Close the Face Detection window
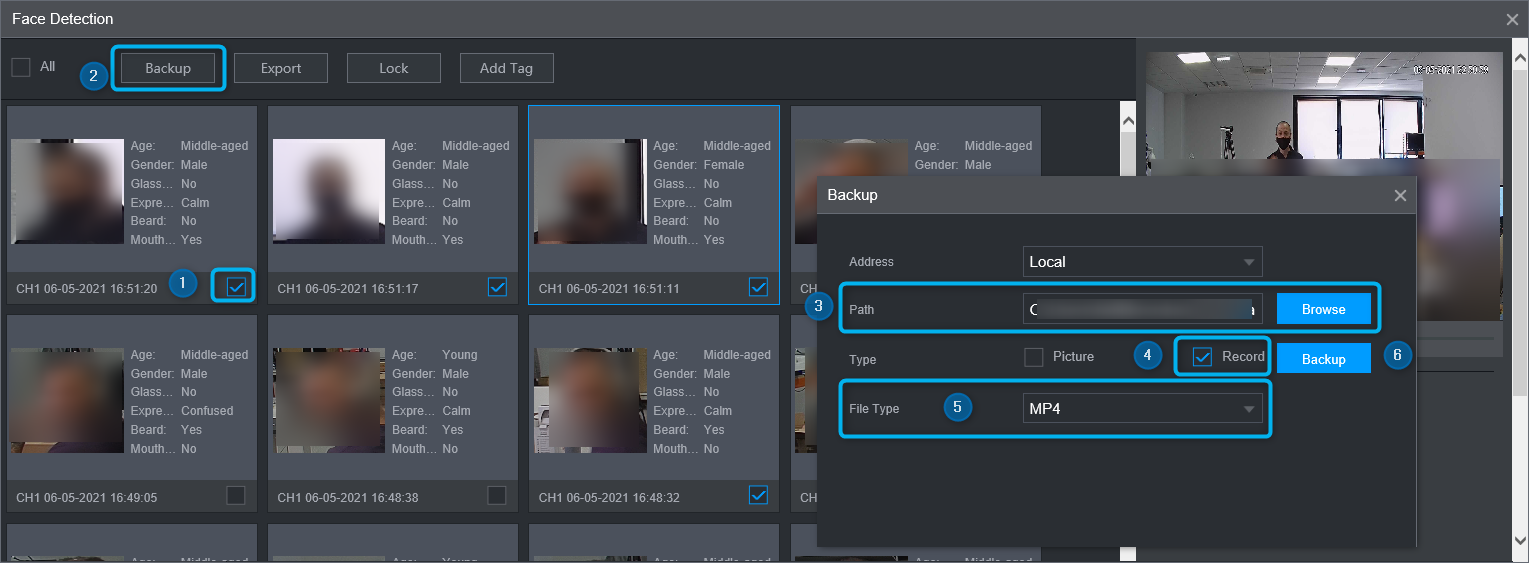This screenshot has width=1529, height=563. pos(1513,19)
